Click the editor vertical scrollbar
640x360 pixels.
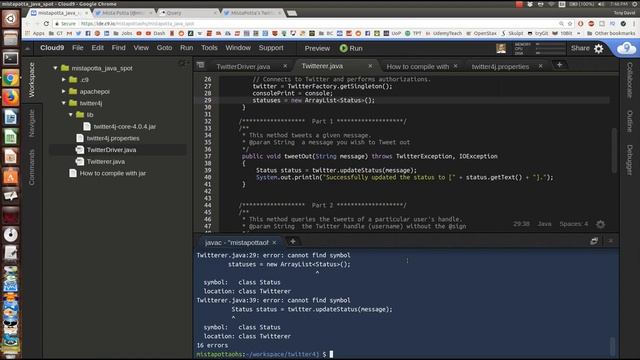pyautogui.click(x=614, y=151)
